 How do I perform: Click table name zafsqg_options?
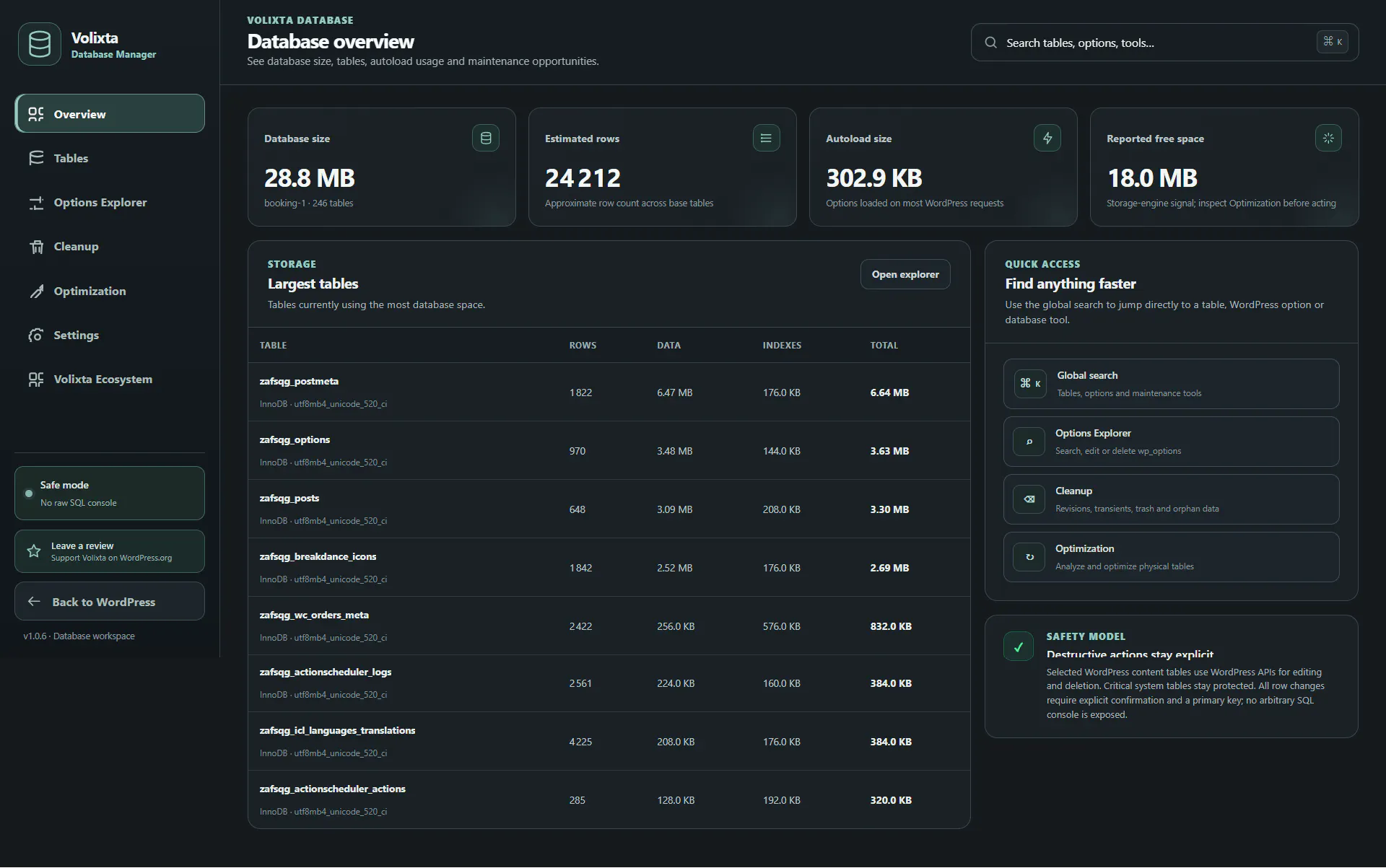(x=295, y=439)
